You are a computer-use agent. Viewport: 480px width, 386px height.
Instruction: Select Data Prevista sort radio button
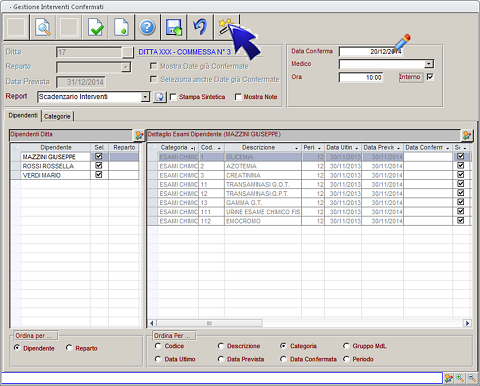click(221, 359)
